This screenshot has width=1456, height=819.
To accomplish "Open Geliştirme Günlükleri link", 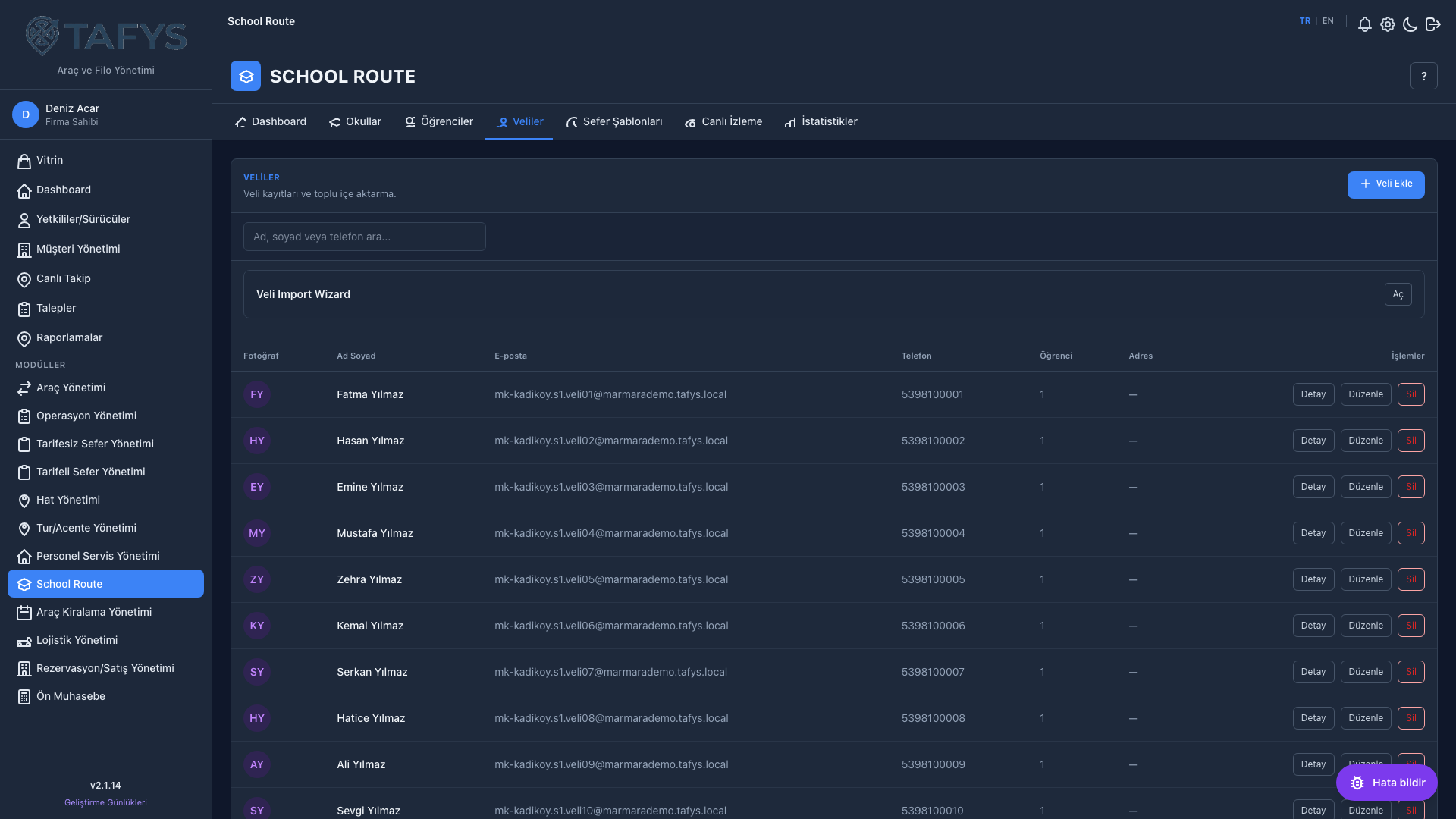I will [105, 802].
